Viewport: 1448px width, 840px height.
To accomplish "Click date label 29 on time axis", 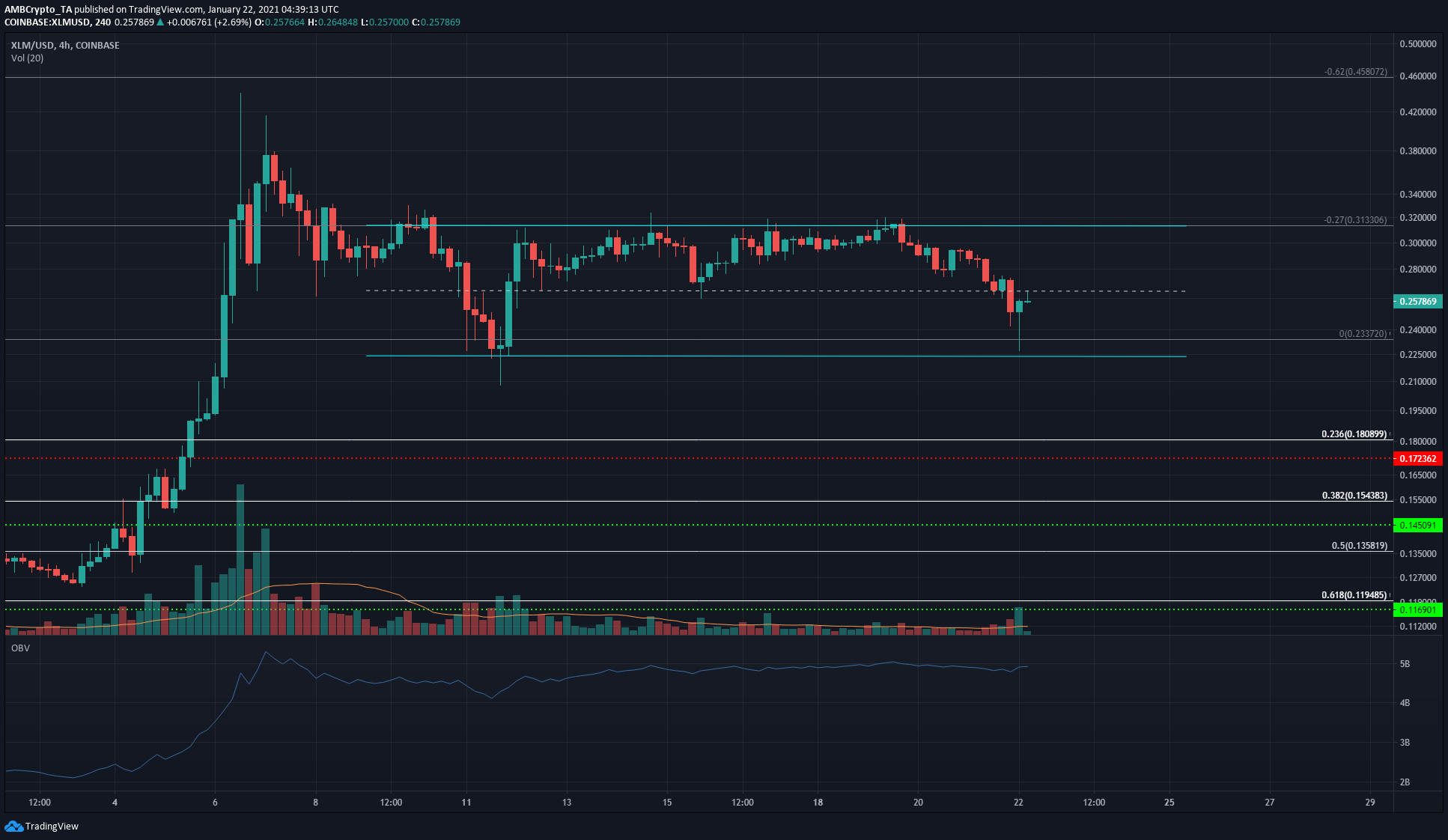I will click(1370, 803).
